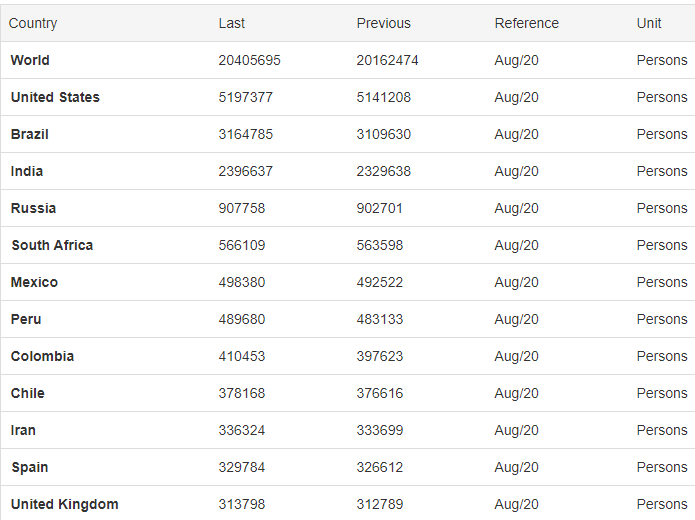Viewport: 695px width, 520px height.
Task: Open the Spain table entry
Action: click(30, 467)
